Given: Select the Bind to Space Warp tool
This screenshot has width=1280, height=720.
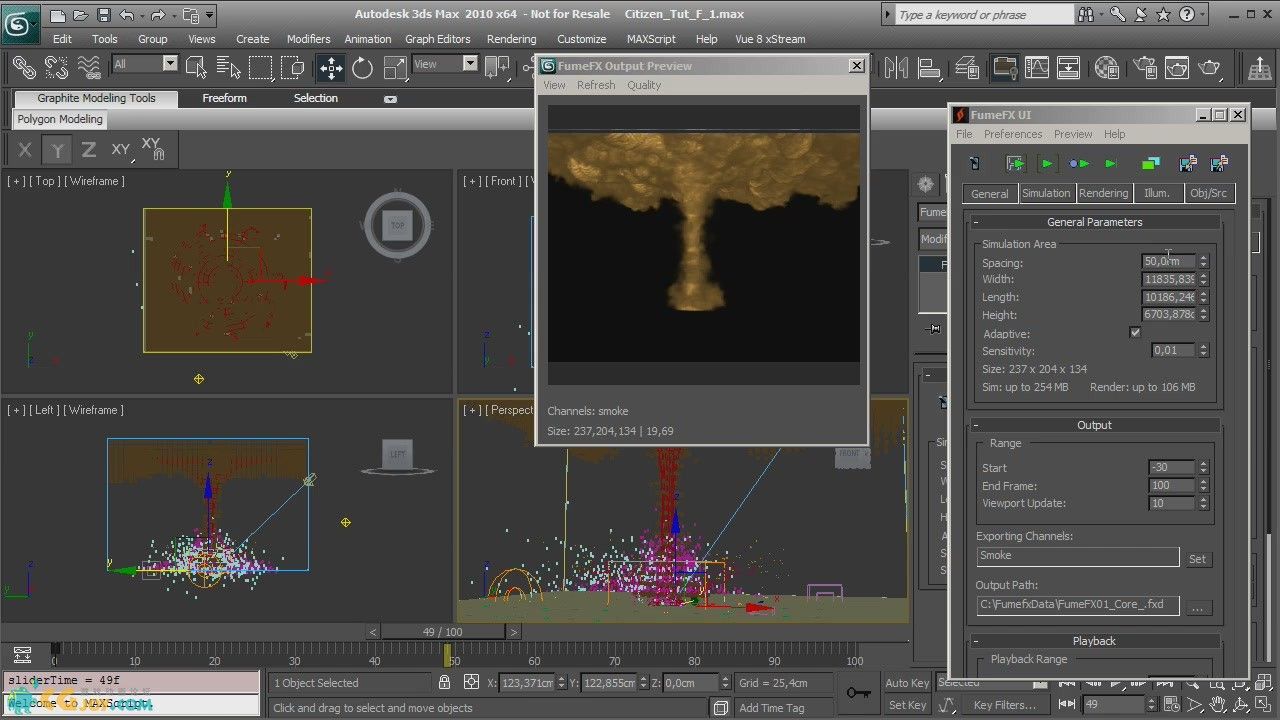Looking at the screenshot, I should point(88,67).
